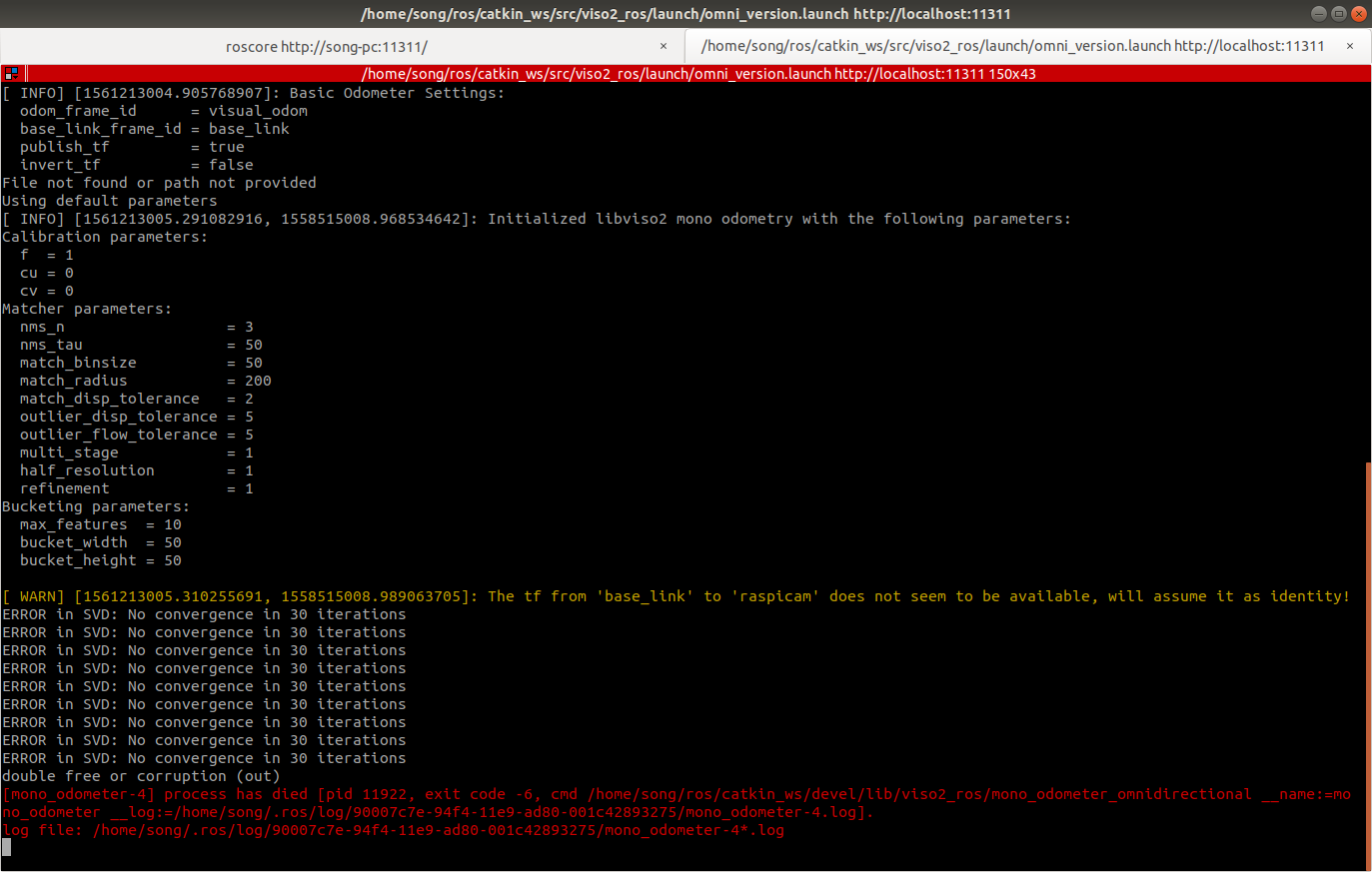Click the orange terminal scrollbar handle

(x=1368, y=665)
